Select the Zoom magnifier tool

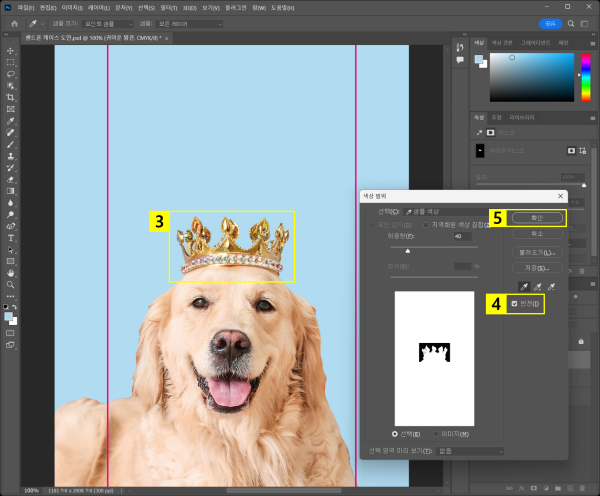pos(11,283)
